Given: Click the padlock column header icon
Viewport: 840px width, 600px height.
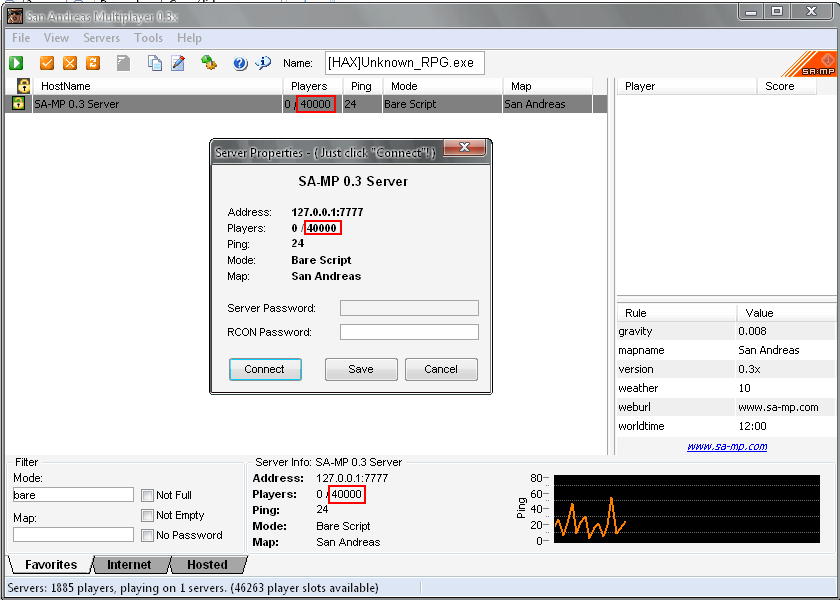Looking at the screenshot, I should click(23, 86).
